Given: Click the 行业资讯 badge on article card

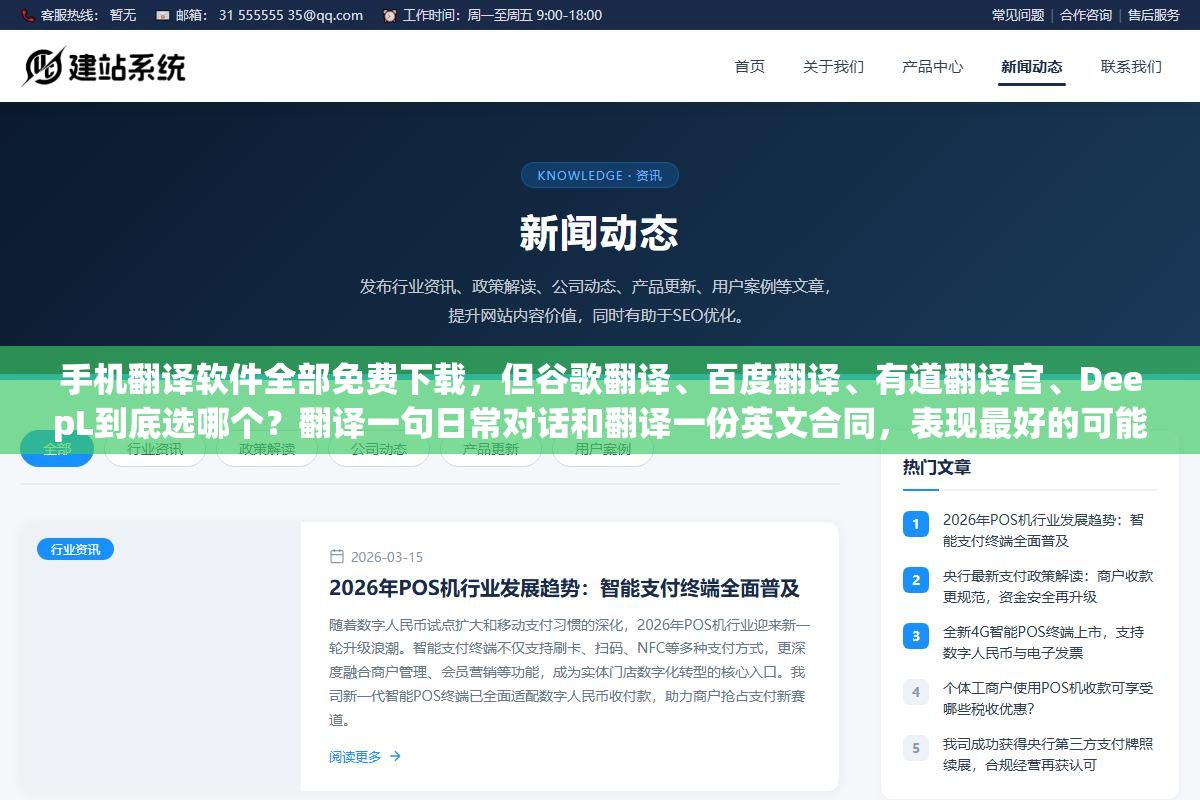Looking at the screenshot, I should click(75, 549).
